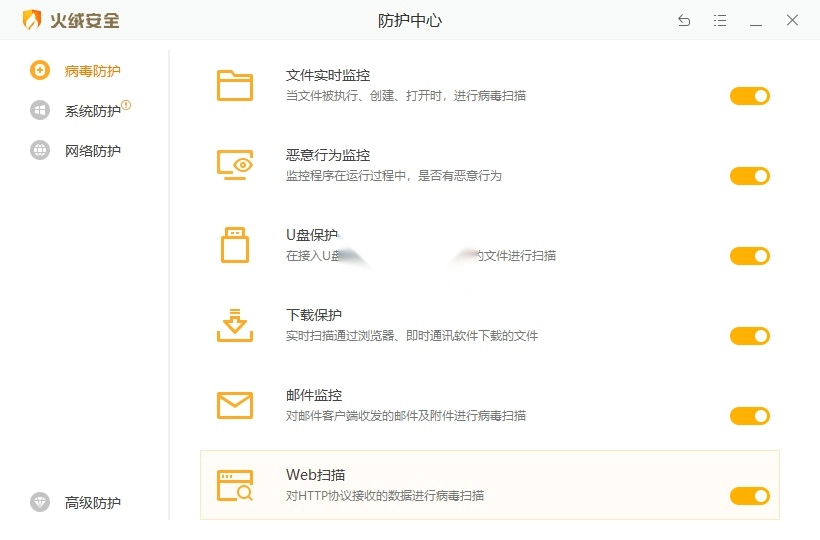Toggle the U盘保护 switch off
Image resolution: width=820 pixels, height=540 pixels.
pyautogui.click(x=749, y=256)
